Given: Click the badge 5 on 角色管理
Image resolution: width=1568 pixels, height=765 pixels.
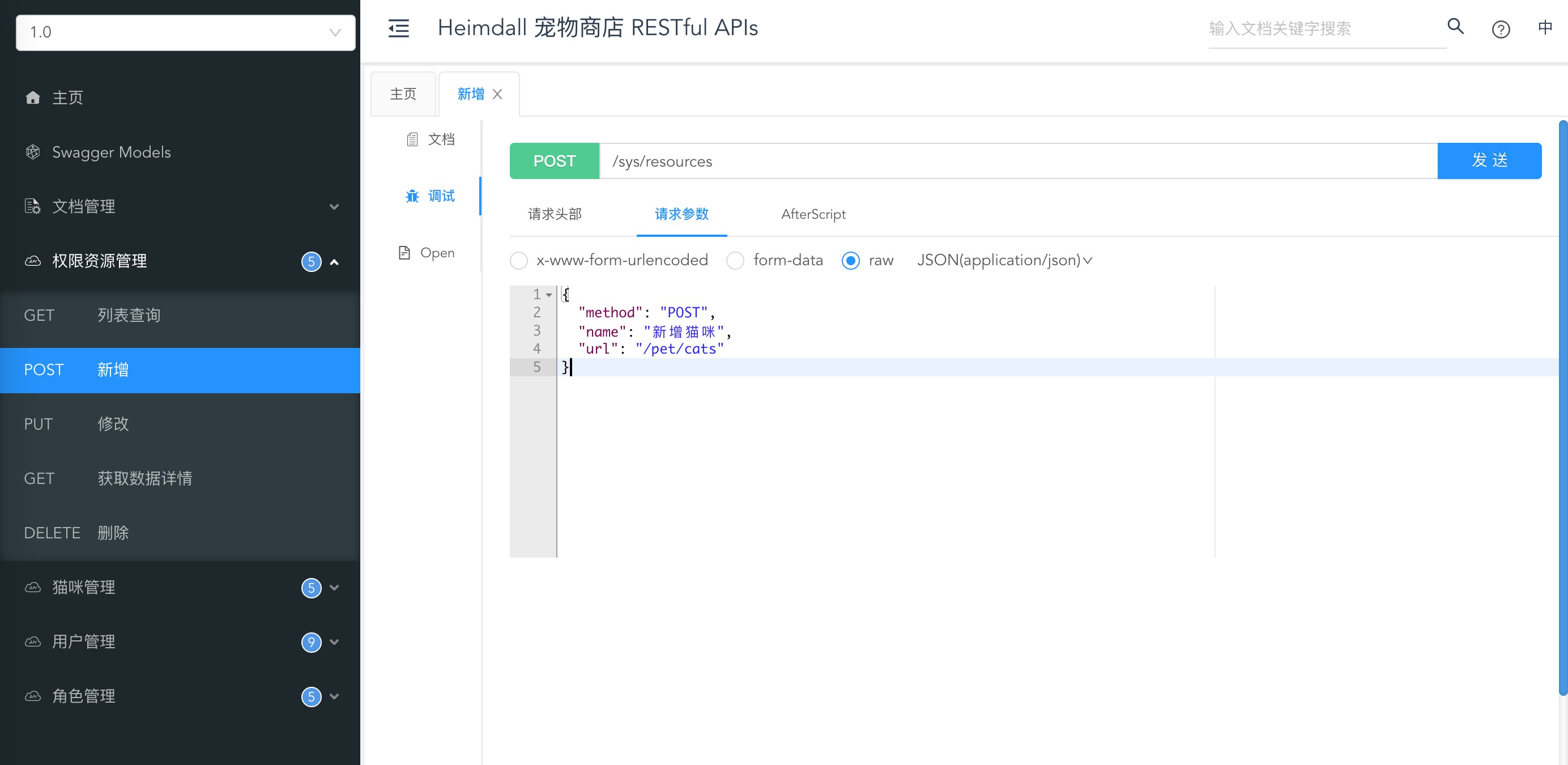Looking at the screenshot, I should (311, 696).
